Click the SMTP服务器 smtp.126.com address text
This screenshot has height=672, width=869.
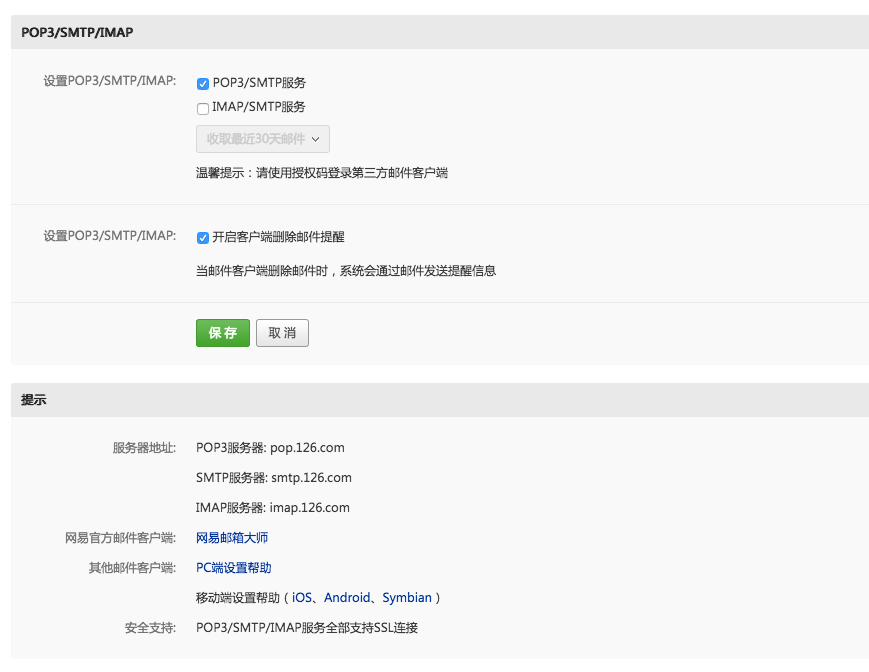point(274,478)
